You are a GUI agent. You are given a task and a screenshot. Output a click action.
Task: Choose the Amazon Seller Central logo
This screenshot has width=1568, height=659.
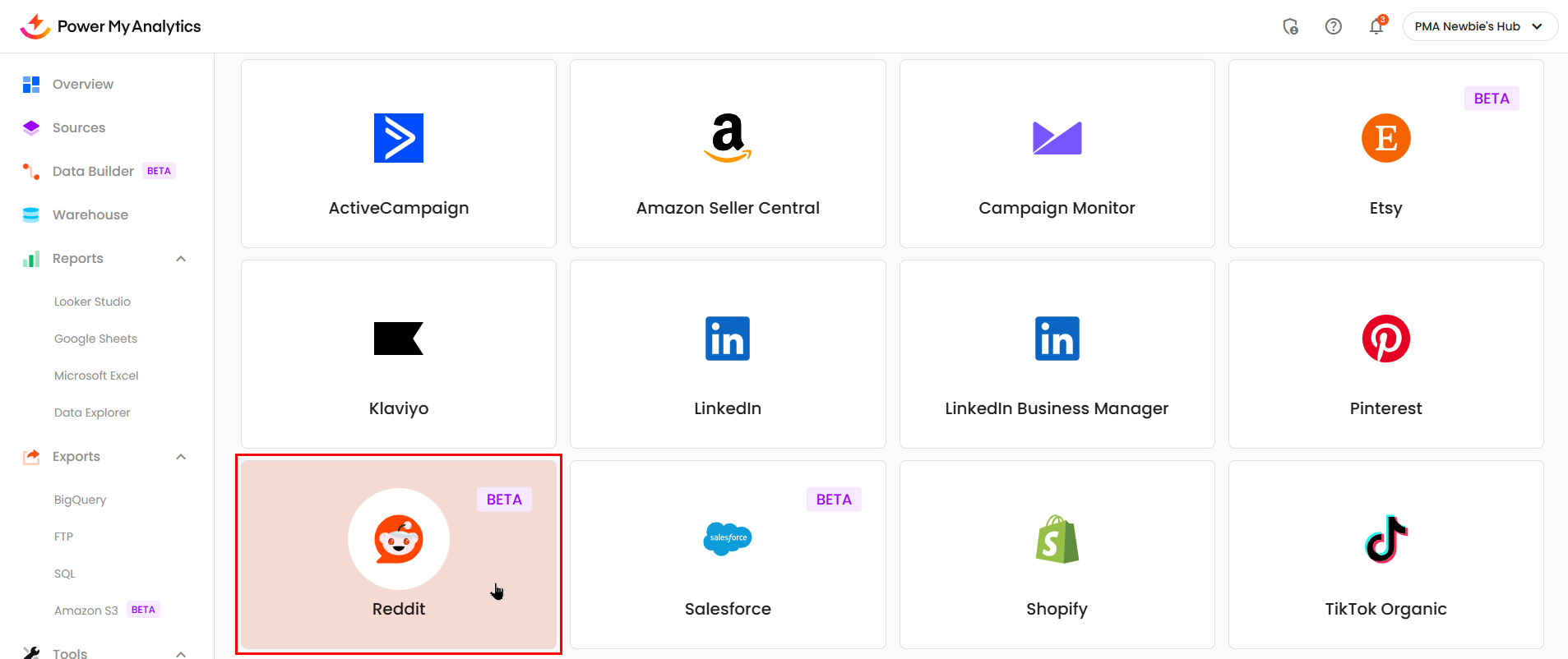tap(728, 137)
